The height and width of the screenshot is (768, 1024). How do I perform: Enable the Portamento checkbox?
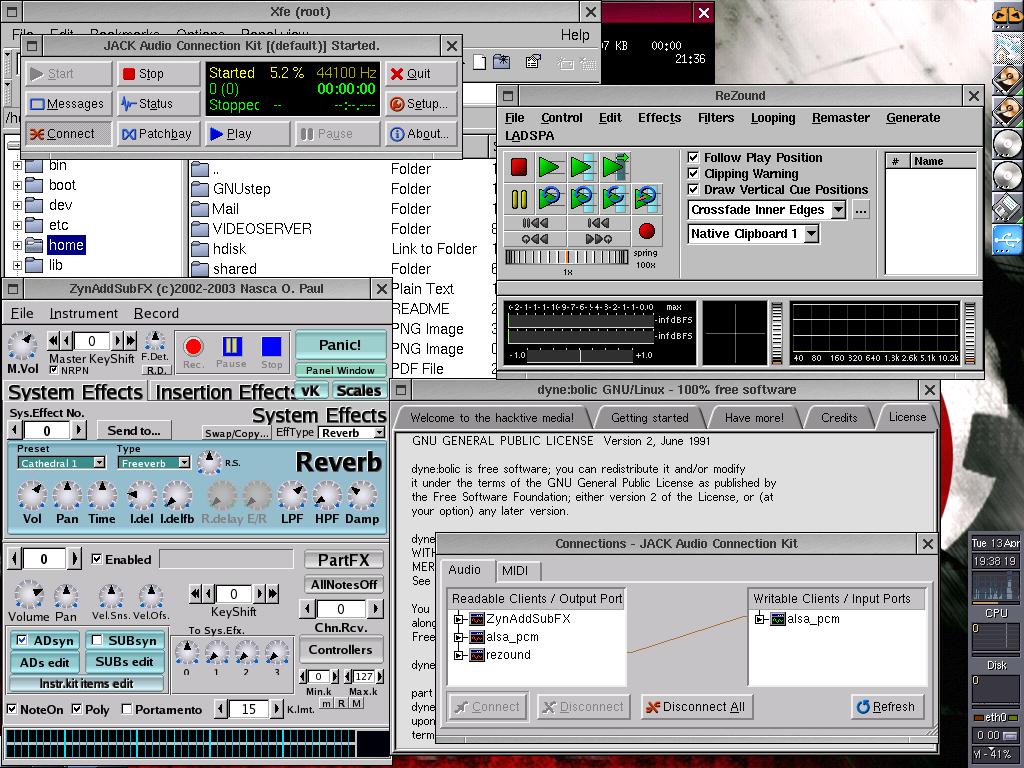[x=127, y=709]
